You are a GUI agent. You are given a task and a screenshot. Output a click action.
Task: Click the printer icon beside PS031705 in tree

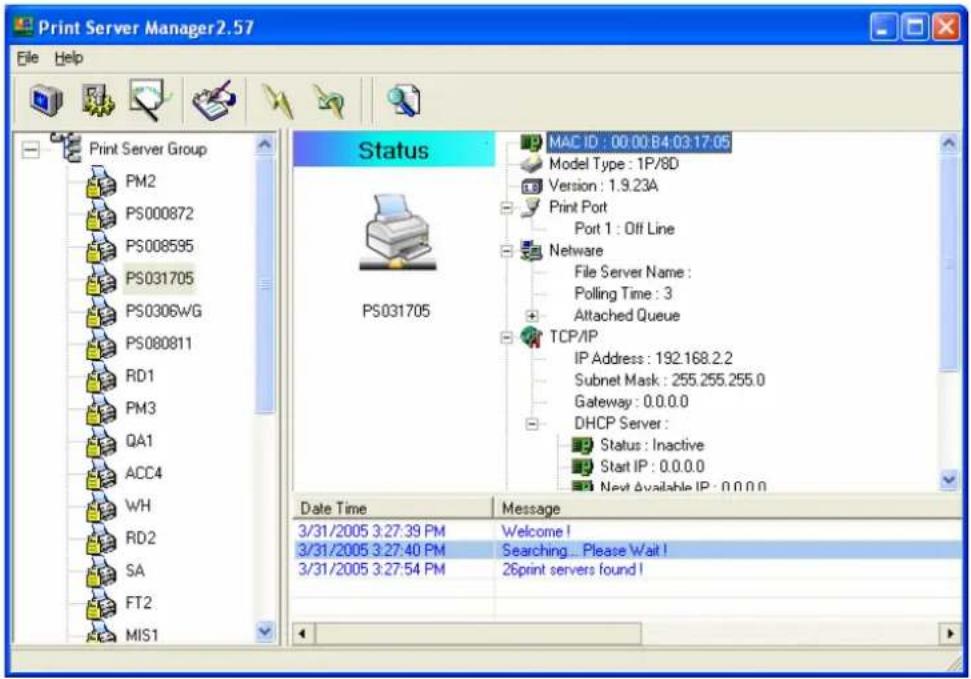(x=101, y=279)
